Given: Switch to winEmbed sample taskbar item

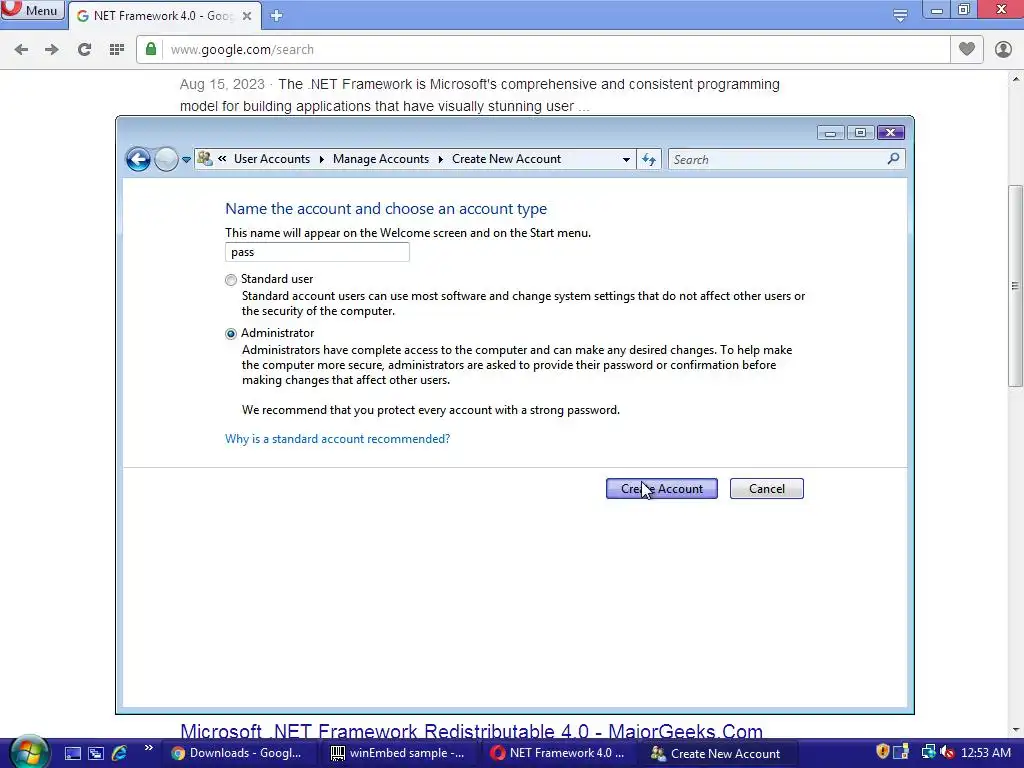Looking at the screenshot, I should (398, 753).
